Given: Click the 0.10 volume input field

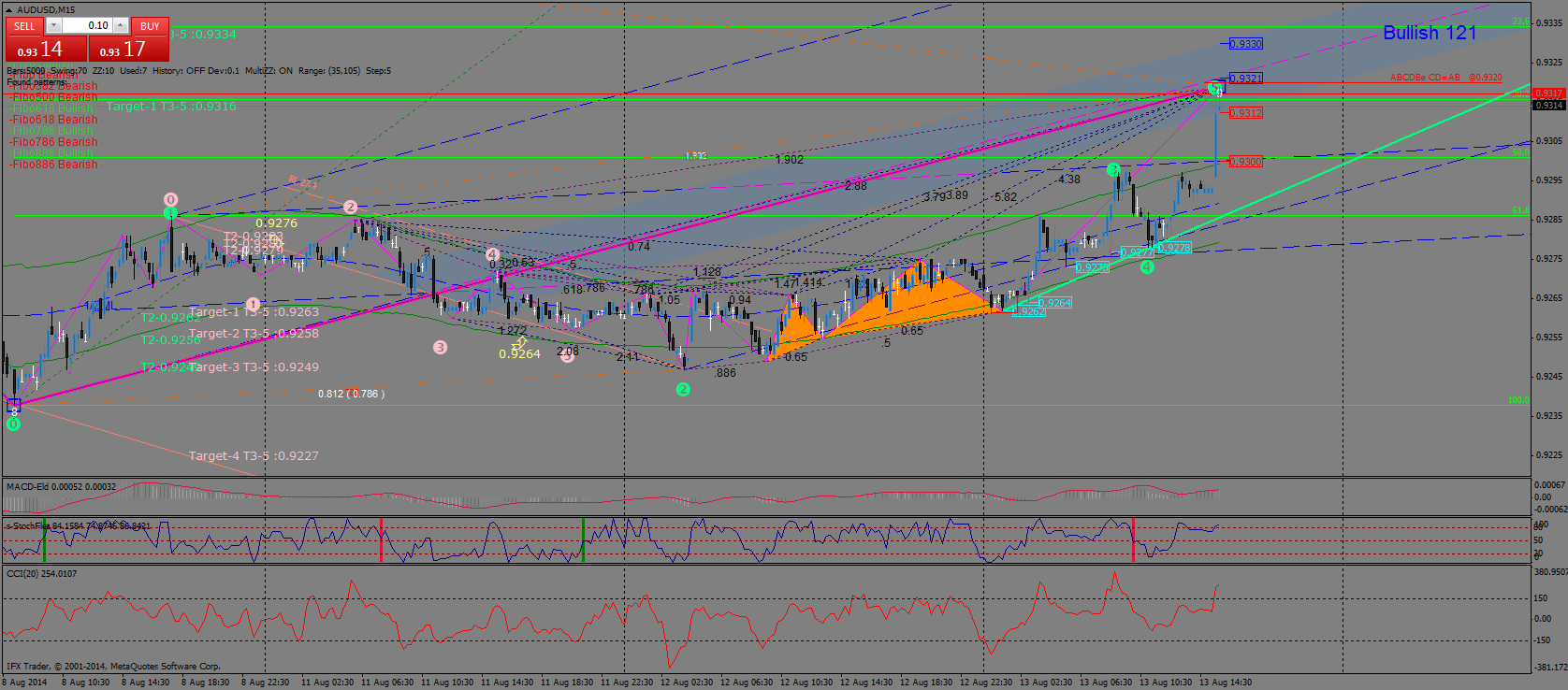Looking at the screenshot, I should coord(88,26).
